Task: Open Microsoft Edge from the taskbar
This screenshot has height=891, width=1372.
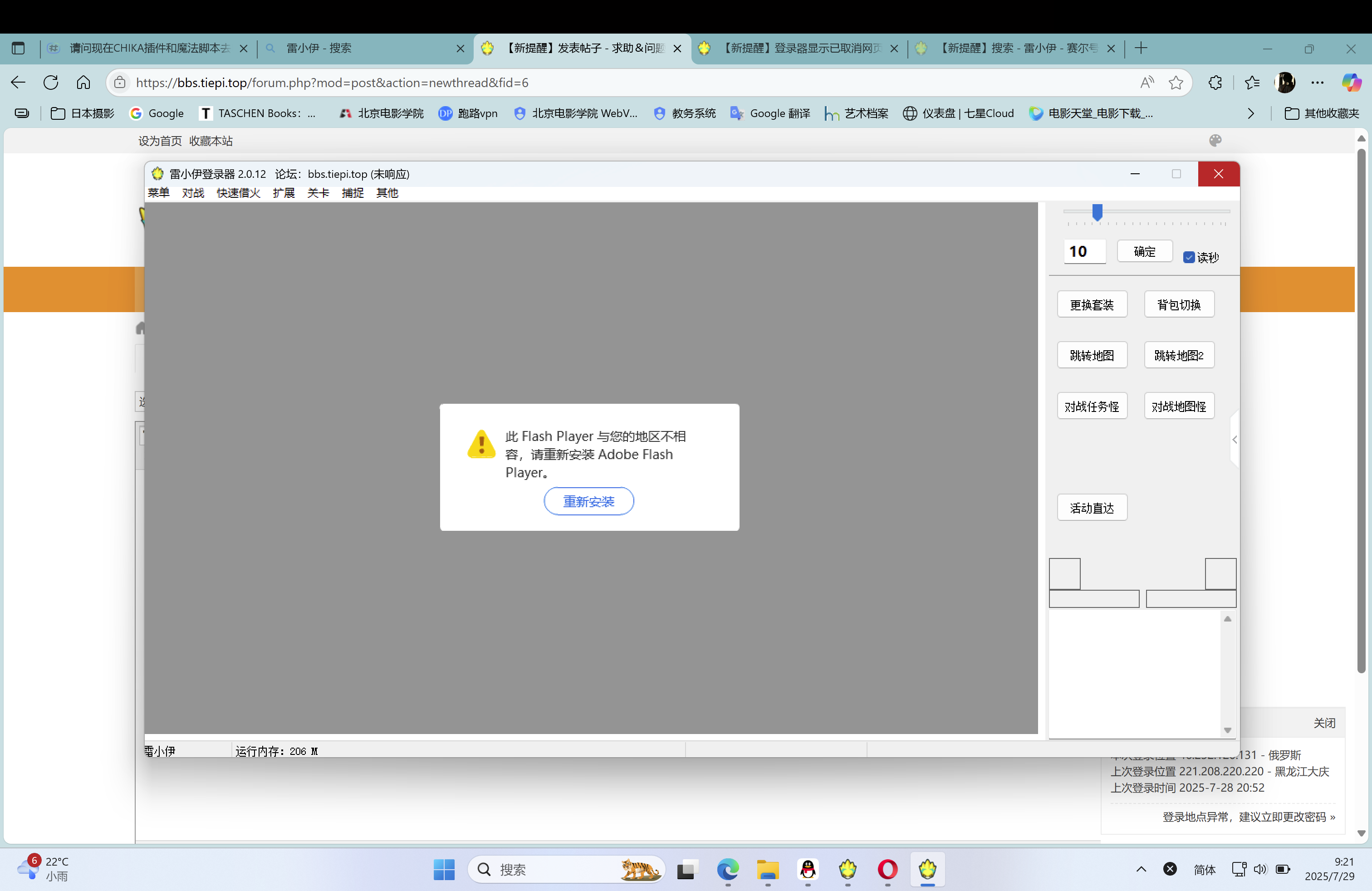Action: (x=727, y=869)
